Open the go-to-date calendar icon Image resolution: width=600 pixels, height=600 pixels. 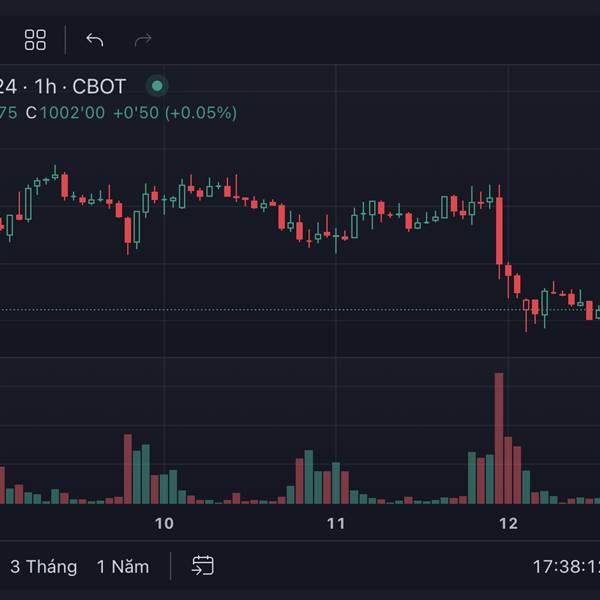coord(202,566)
